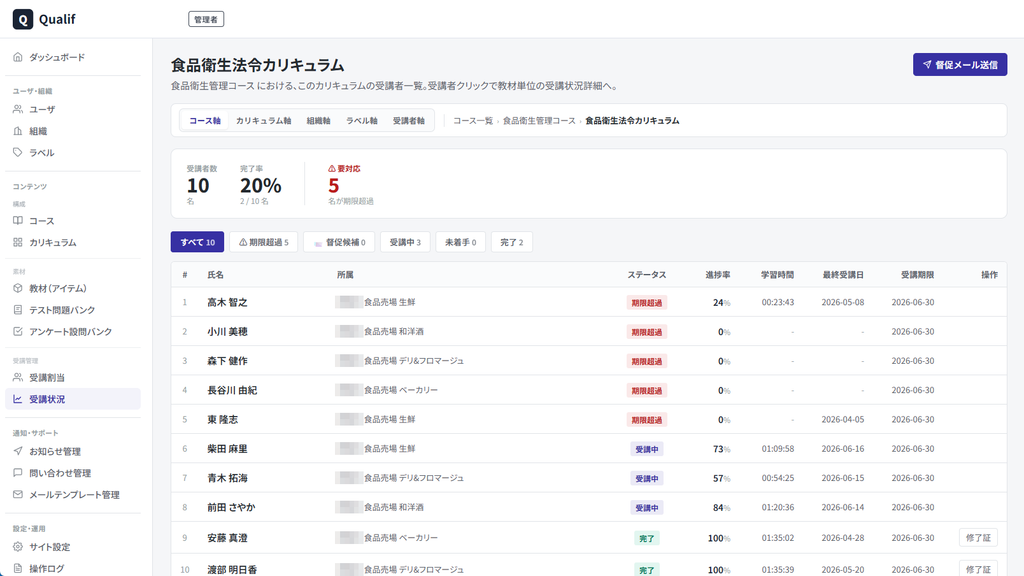The width and height of the screenshot is (1024, 576).
Task: Switch to カリキュラム軸 tab
Action: [x=263, y=121]
